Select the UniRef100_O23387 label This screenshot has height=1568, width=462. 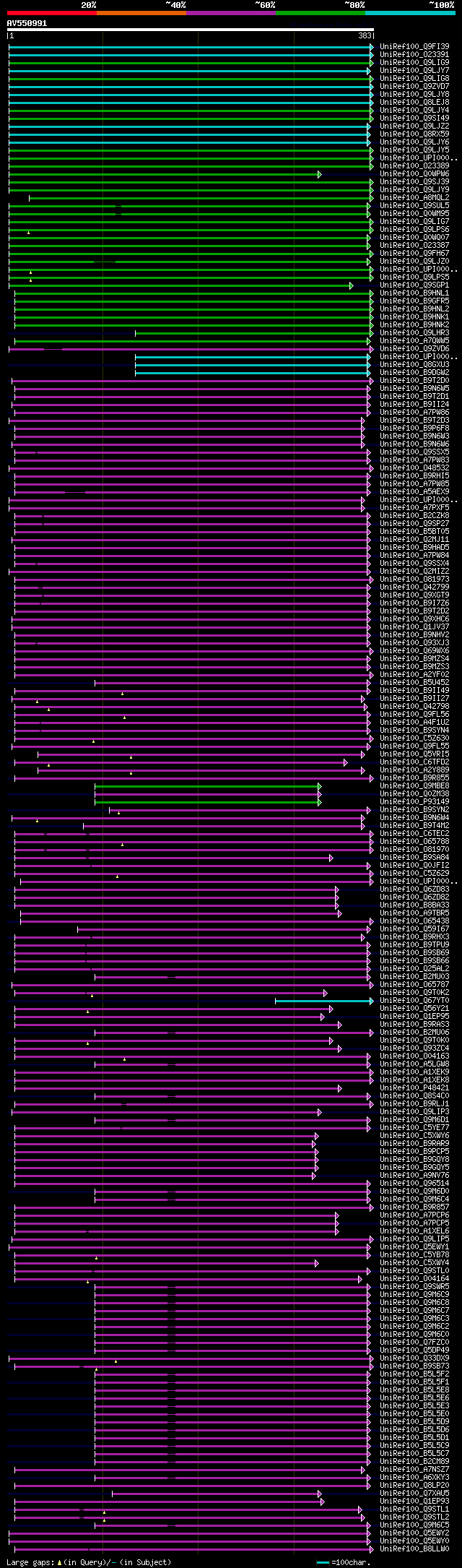(x=414, y=246)
